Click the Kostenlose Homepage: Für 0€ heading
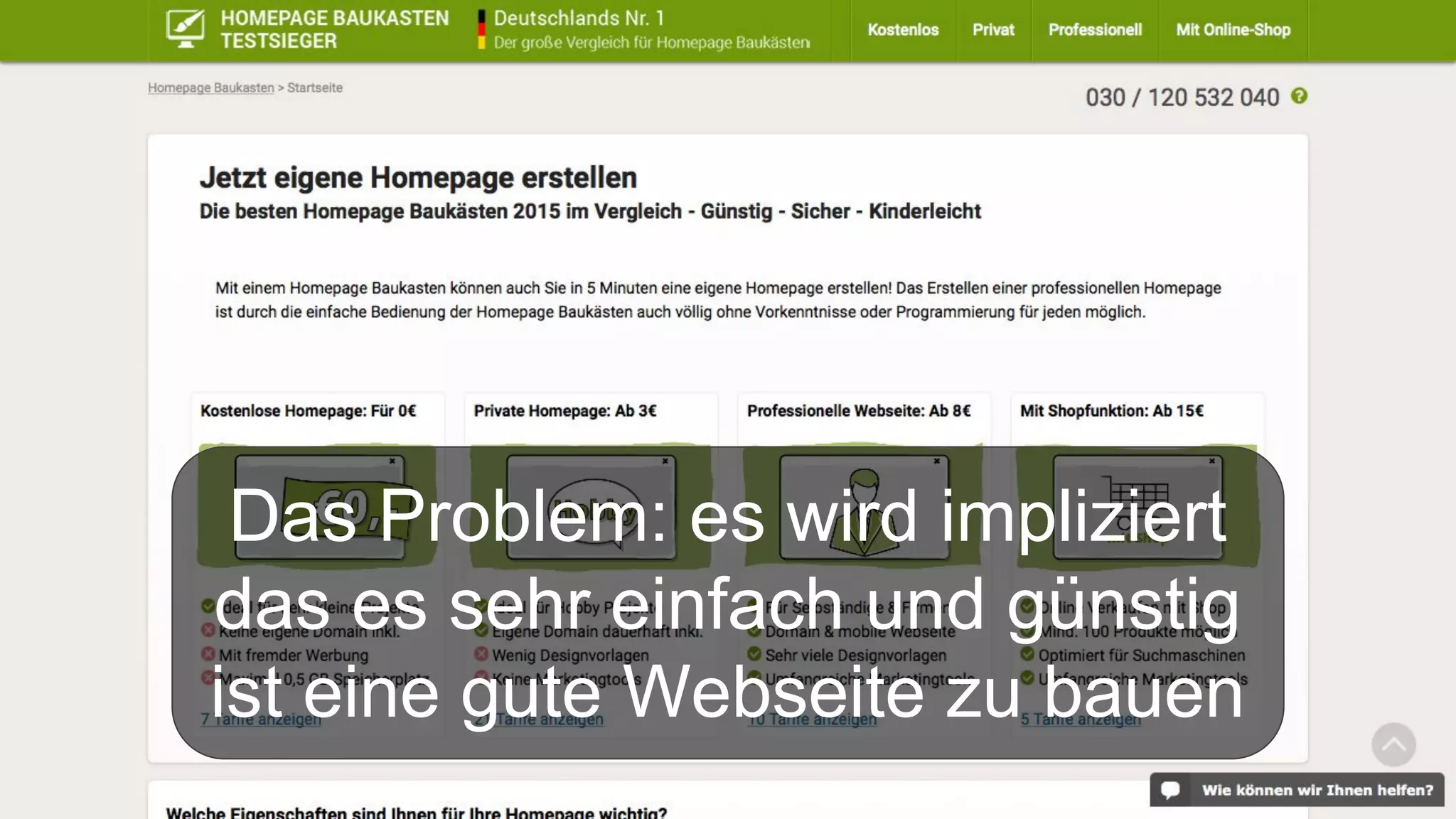 tap(308, 411)
